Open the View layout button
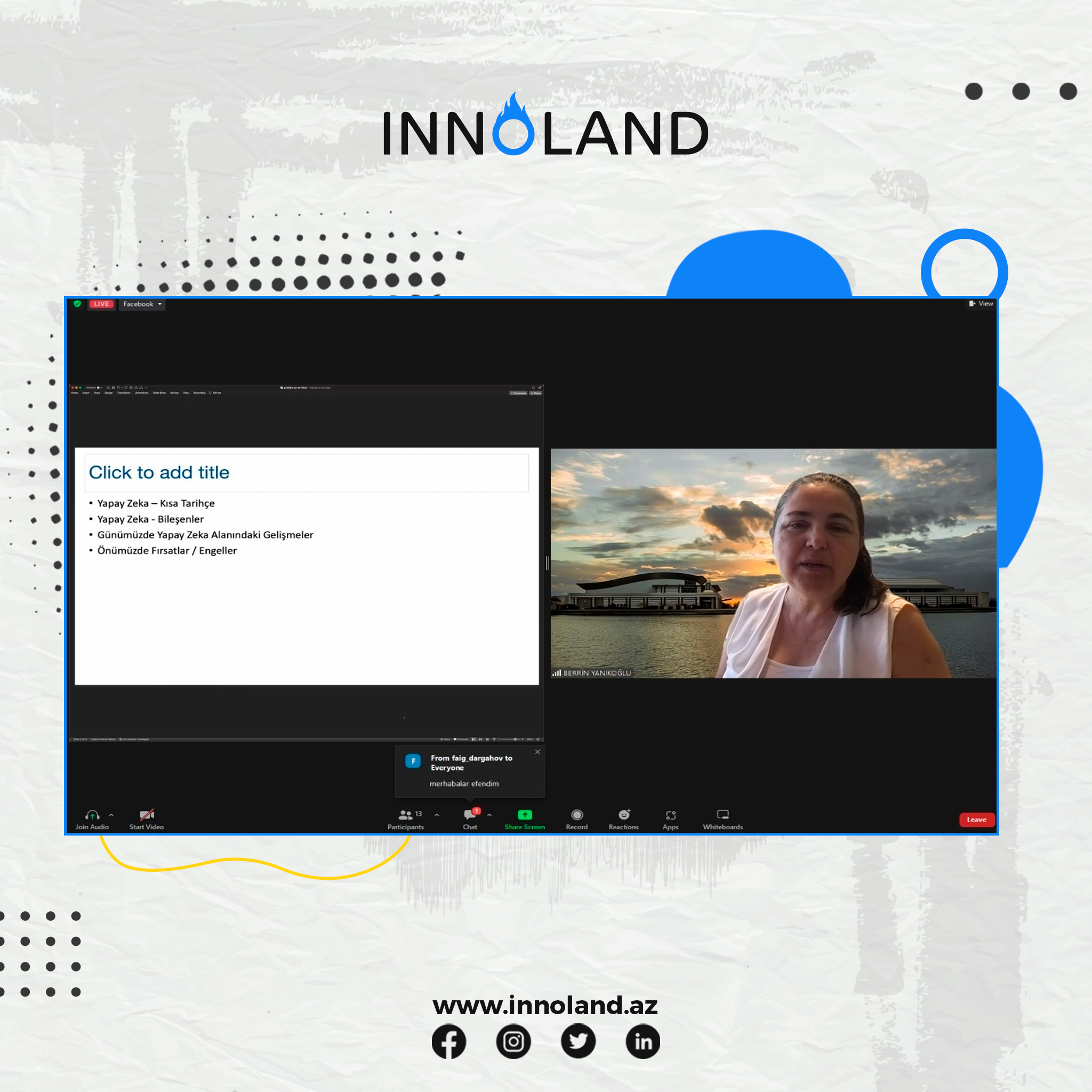This screenshot has width=1092, height=1092. (x=981, y=303)
